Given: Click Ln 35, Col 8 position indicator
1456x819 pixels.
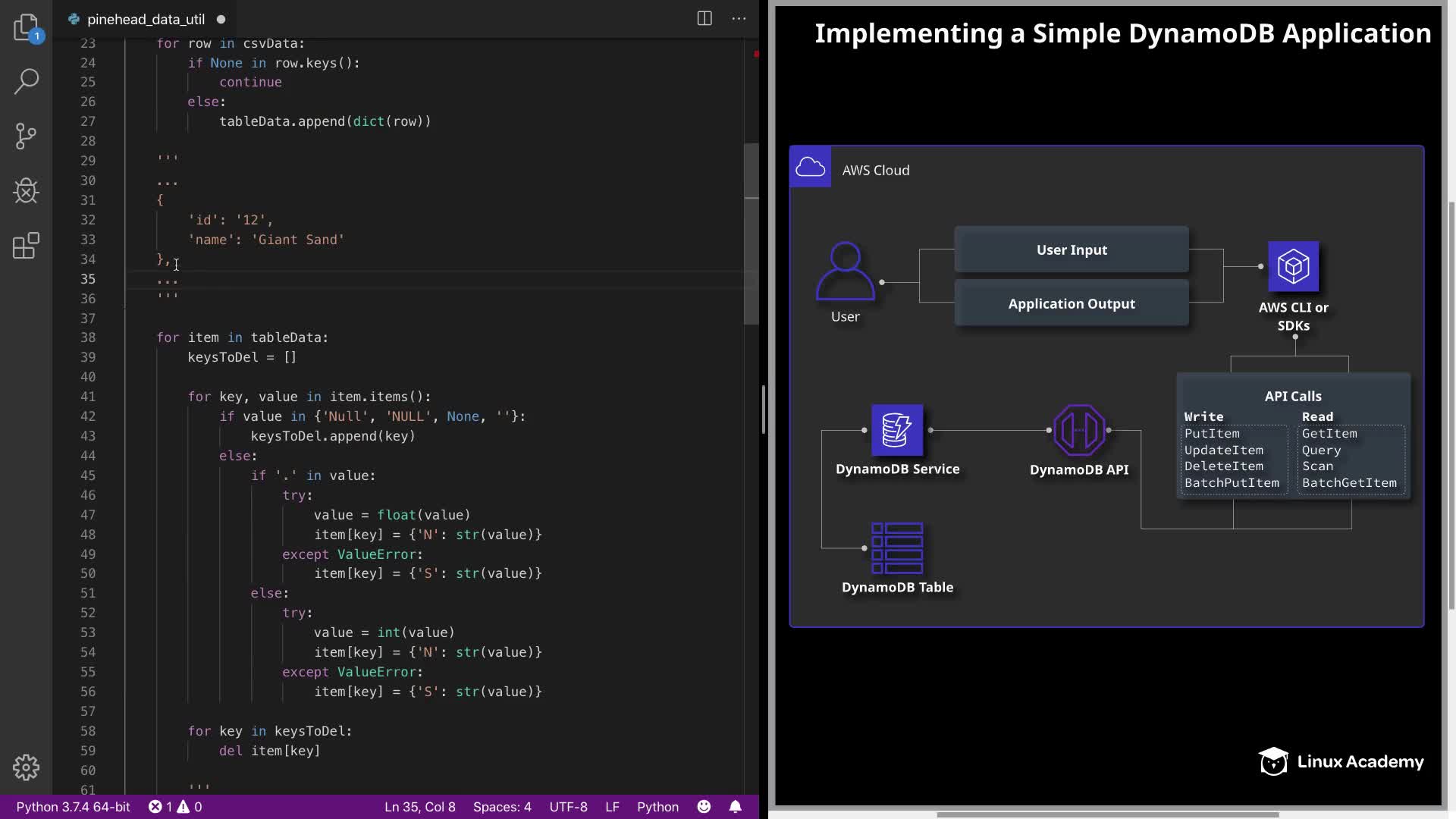Looking at the screenshot, I should pos(419,807).
